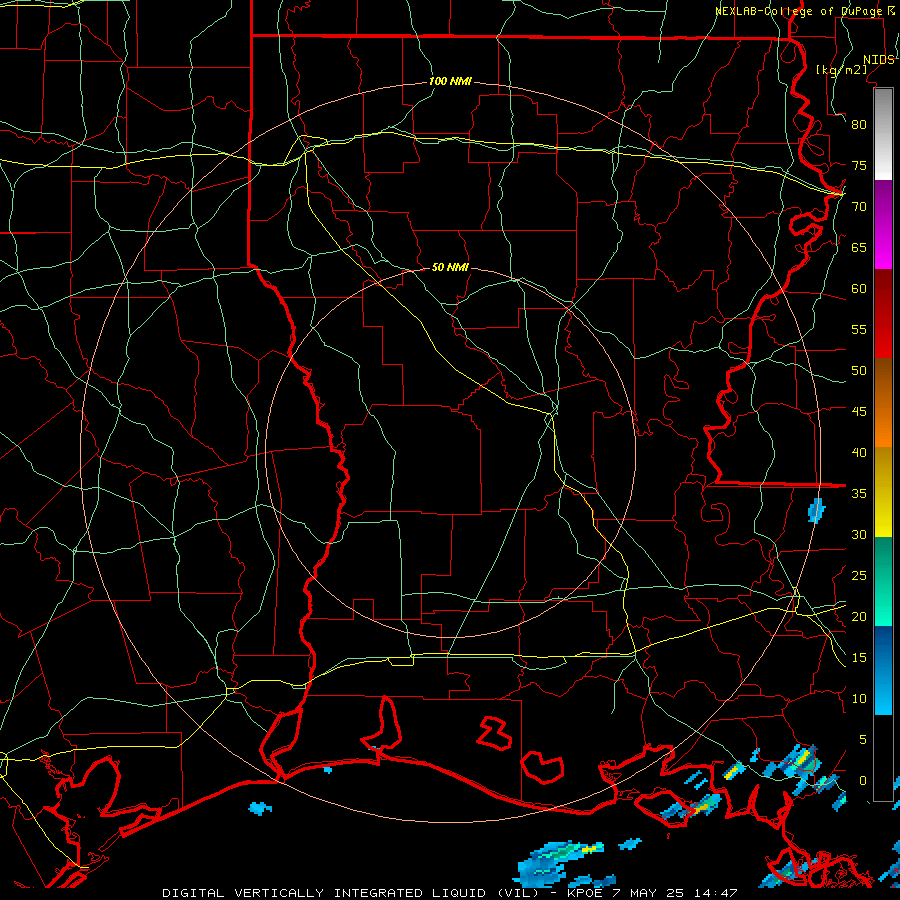Click the legend value 15
This screenshot has height=900, width=900.
pos(859,658)
